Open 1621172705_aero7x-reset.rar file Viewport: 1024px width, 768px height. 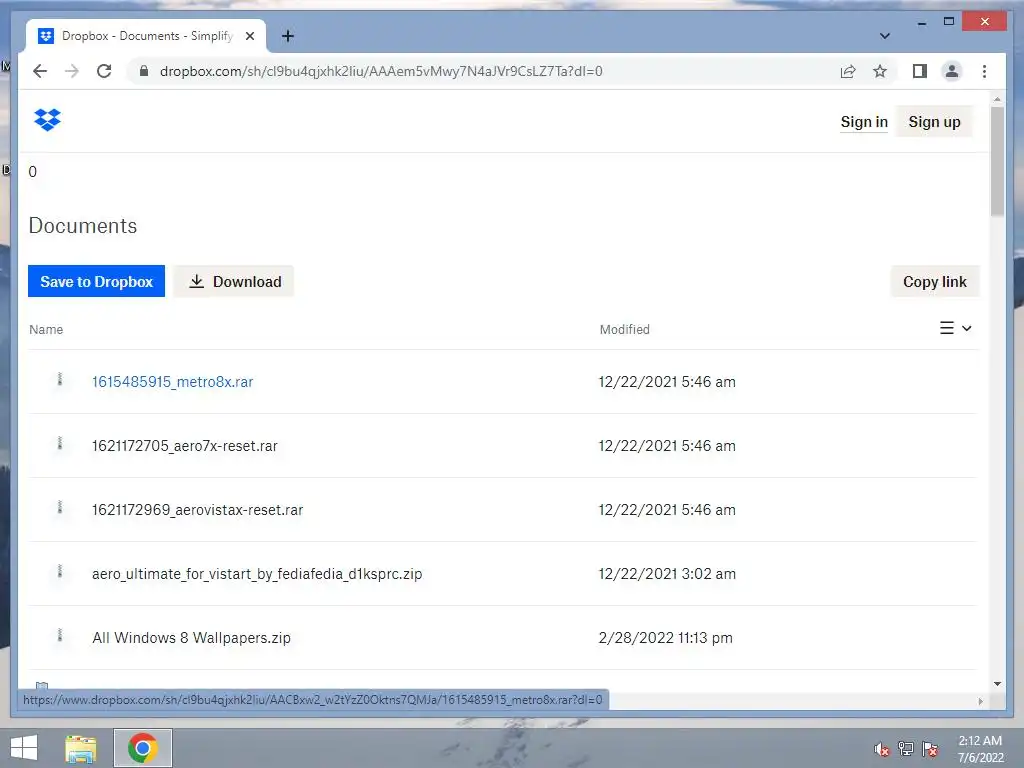tap(185, 446)
